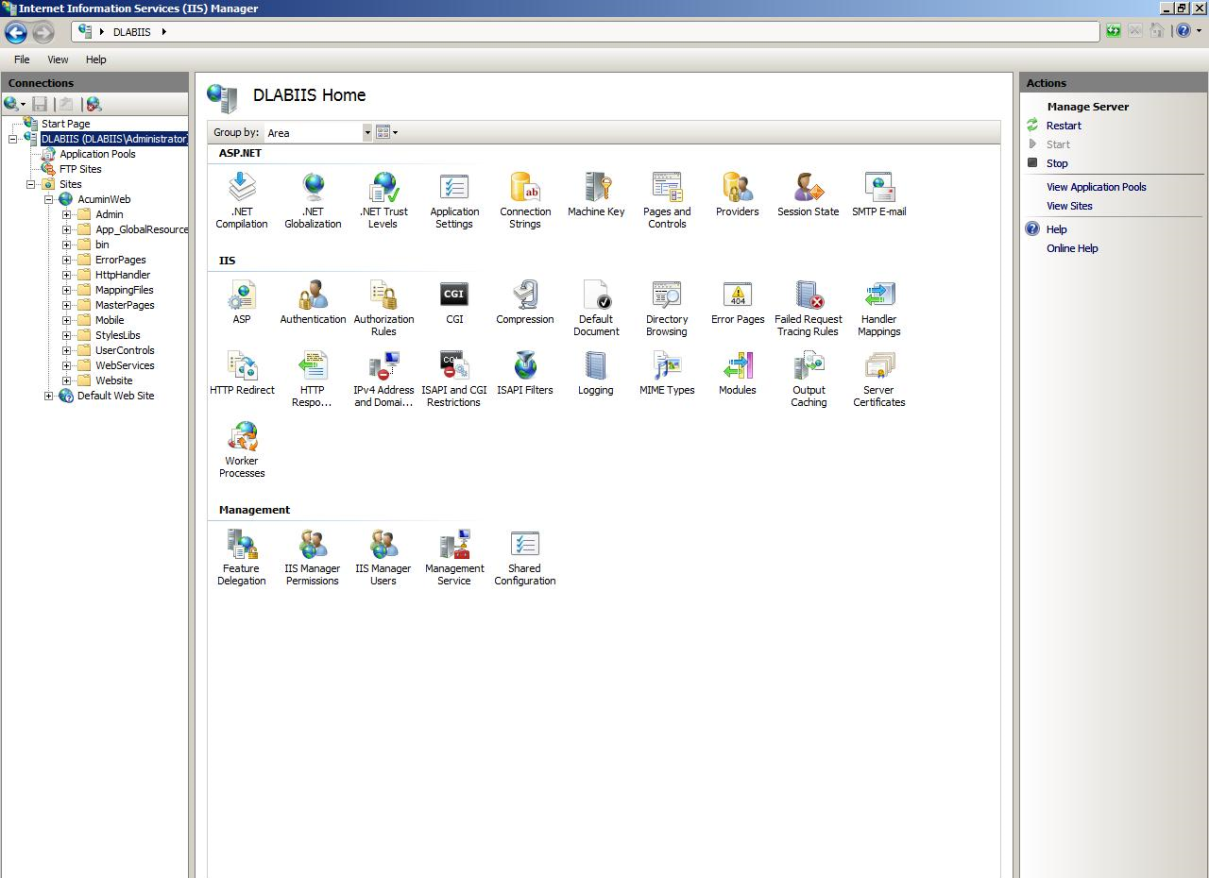
Task: Click the address bar breadcrumb field
Action: coord(586,32)
